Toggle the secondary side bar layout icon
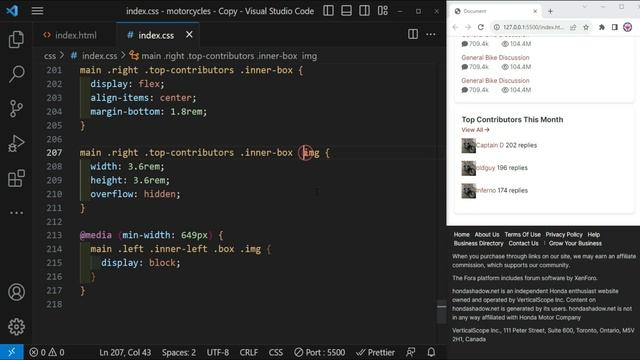 (364, 11)
